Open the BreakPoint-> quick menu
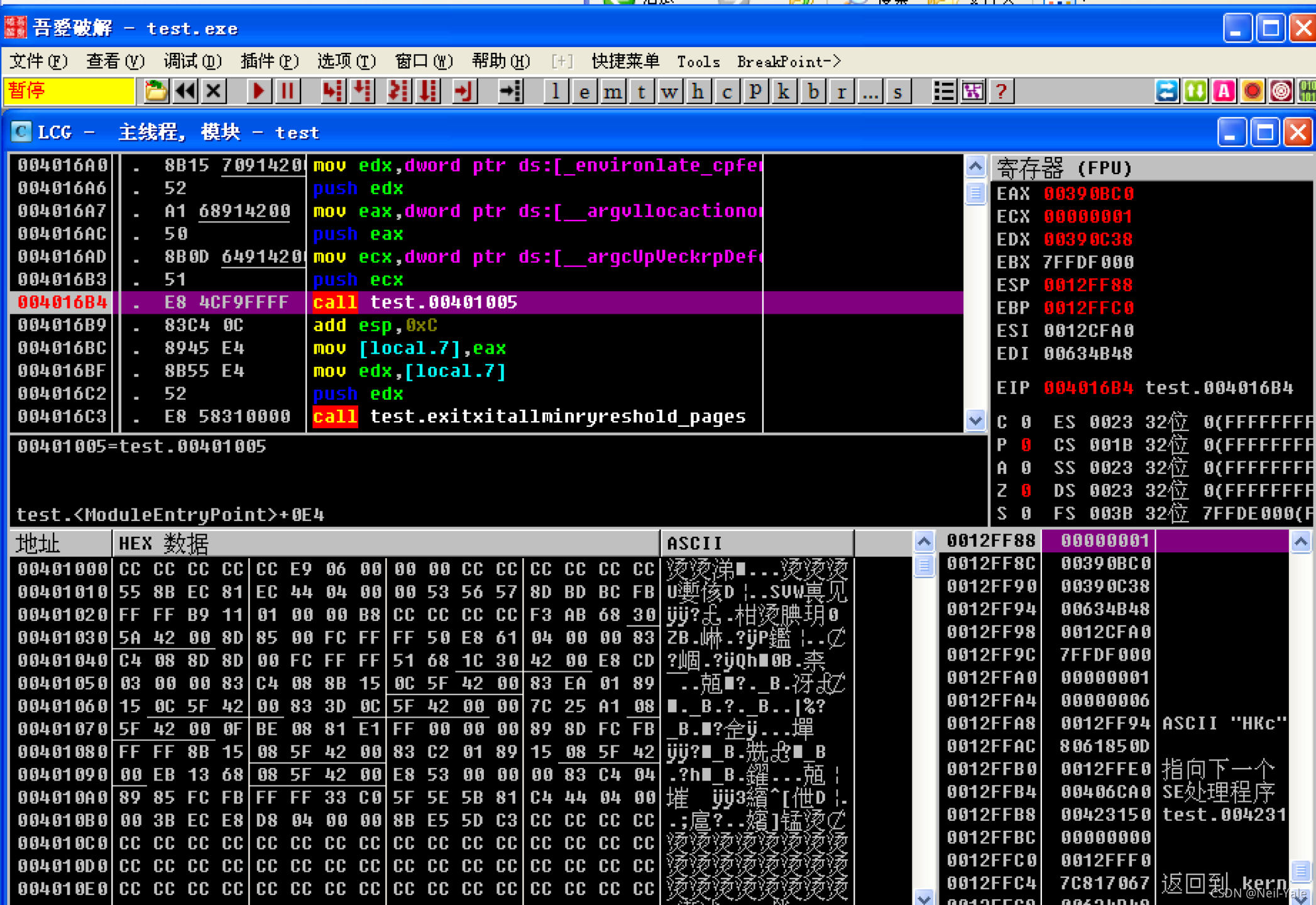 click(788, 62)
